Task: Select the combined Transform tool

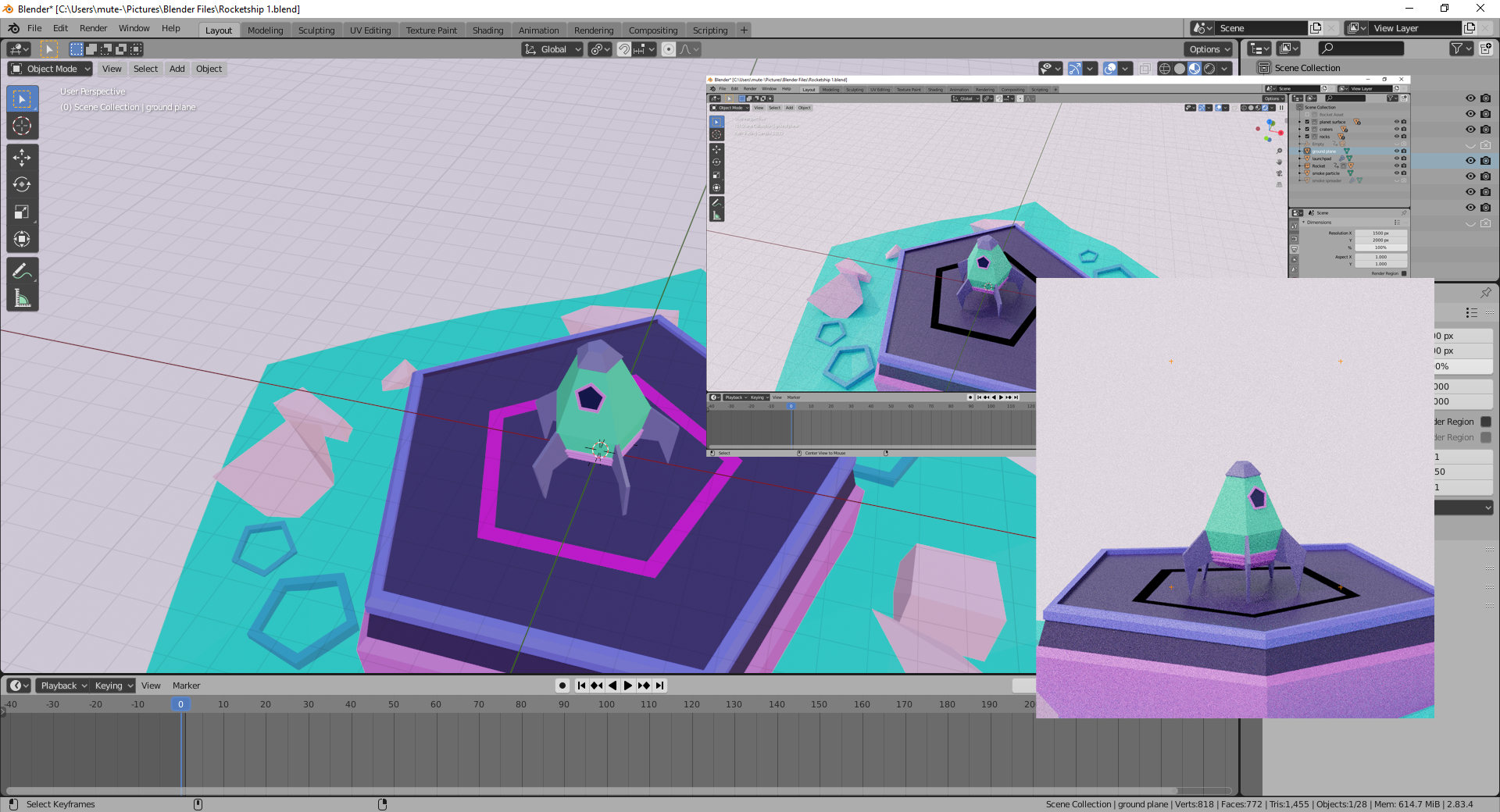Action: tap(22, 239)
